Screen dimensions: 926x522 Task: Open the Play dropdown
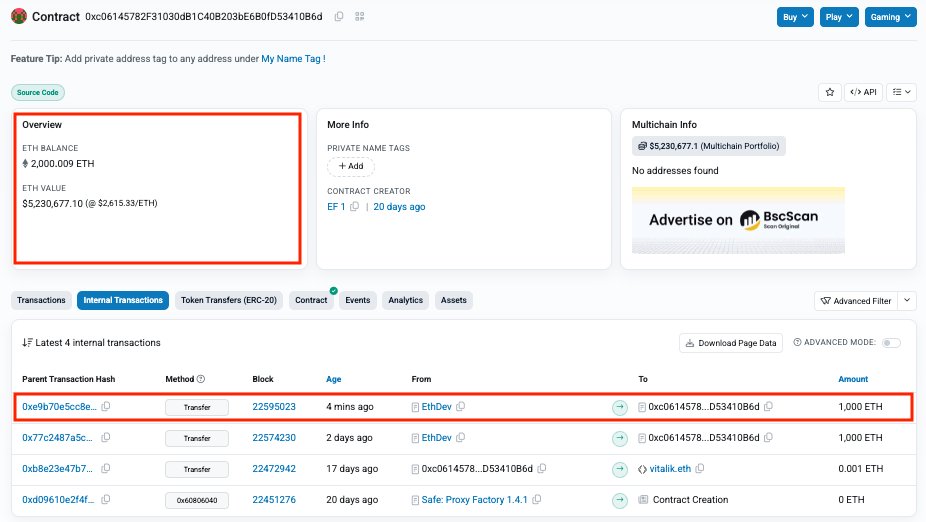pyautogui.click(x=839, y=17)
